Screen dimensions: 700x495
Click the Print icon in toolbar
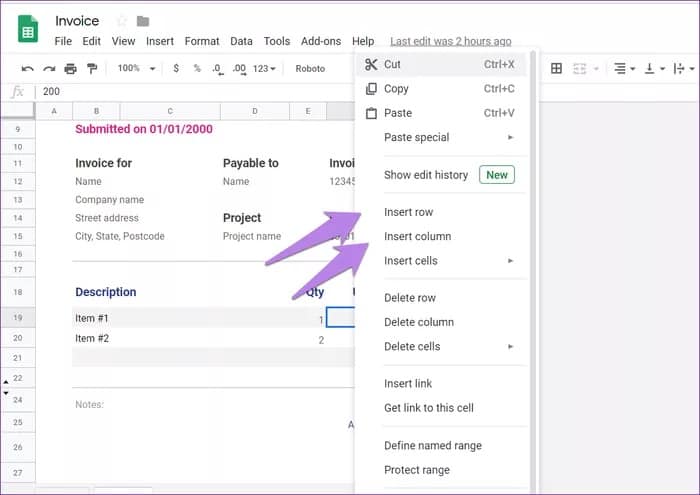(70, 69)
